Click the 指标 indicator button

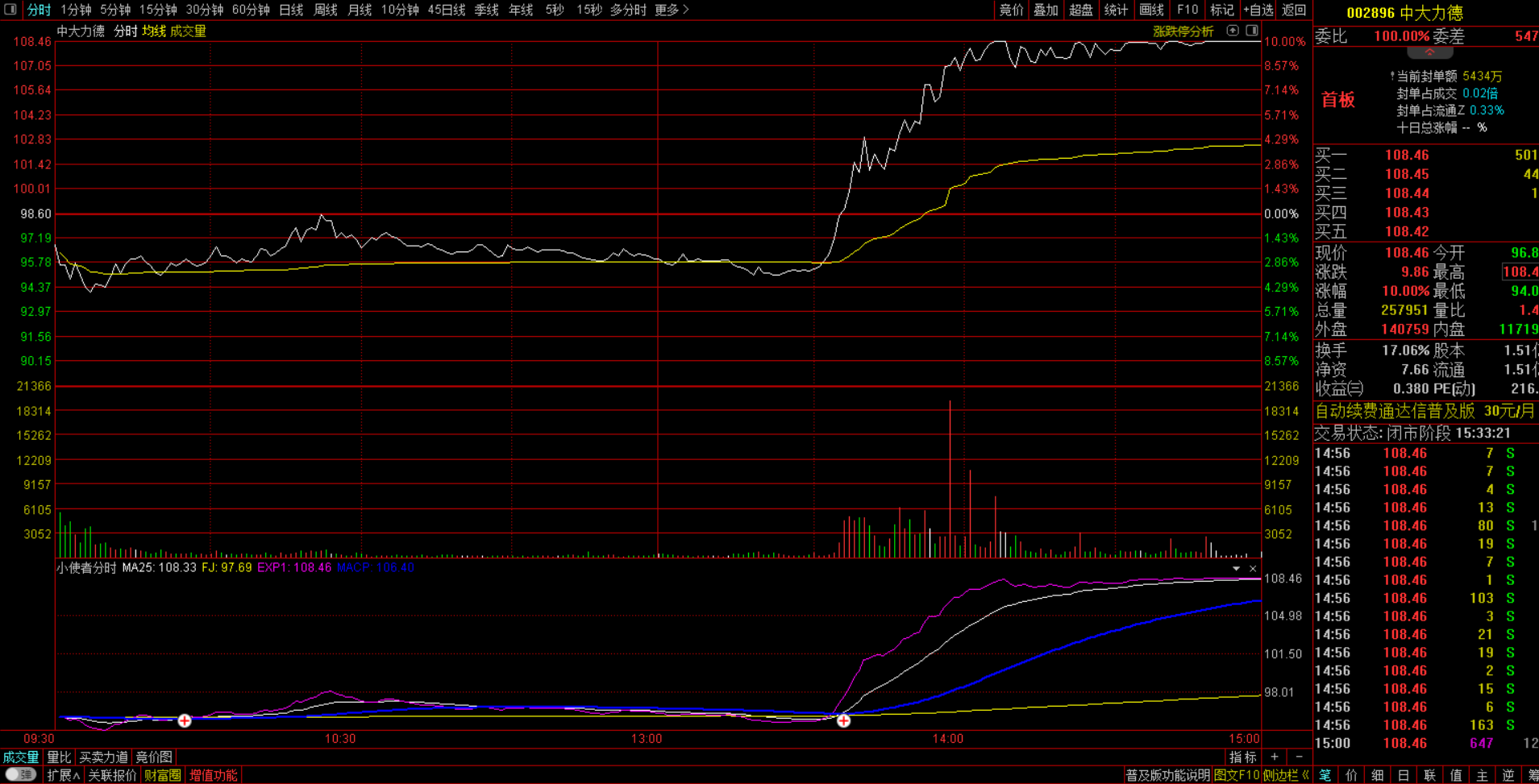tap(1242, 757)
